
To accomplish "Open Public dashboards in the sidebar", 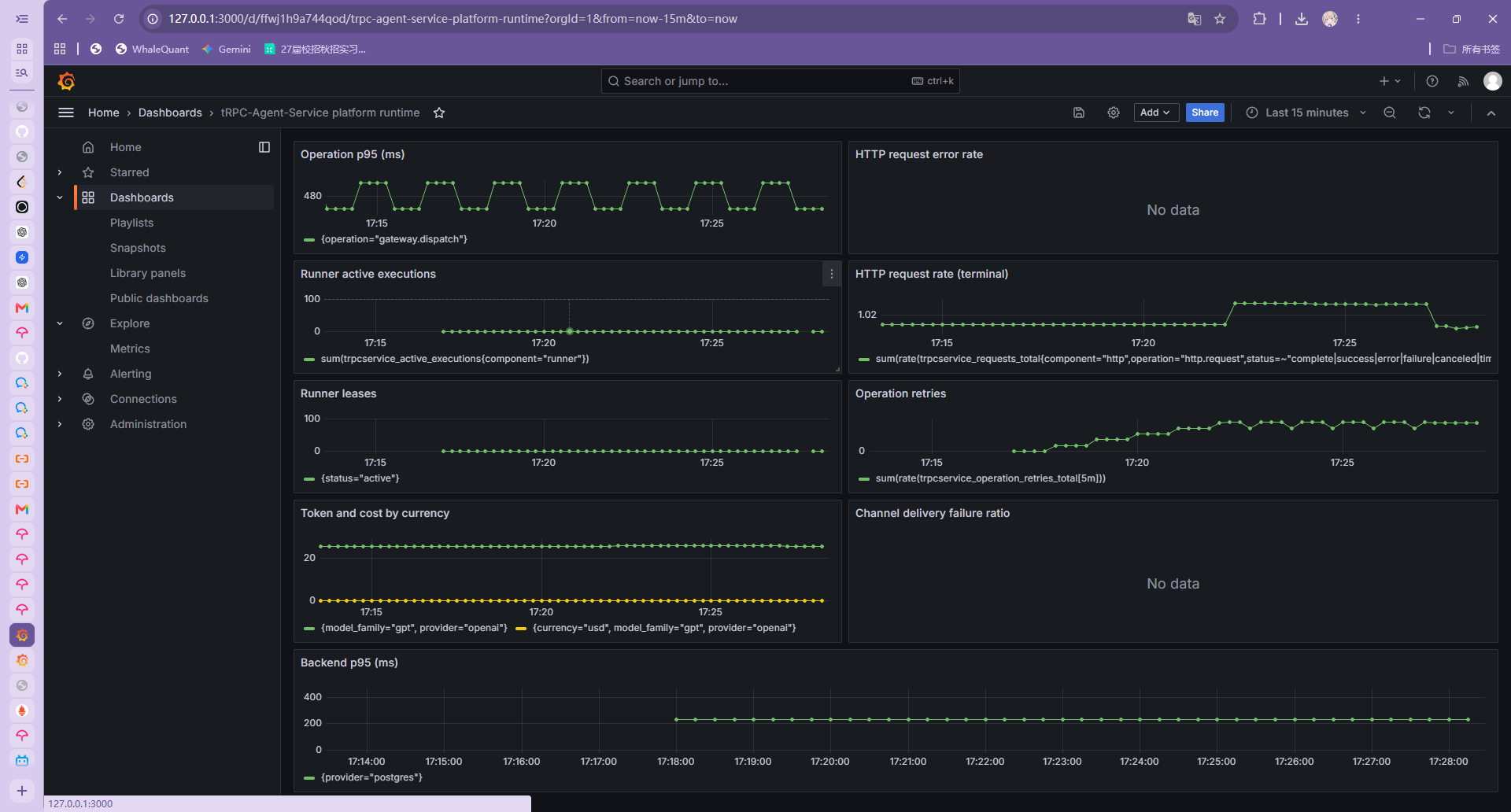I will coord(159,298).
